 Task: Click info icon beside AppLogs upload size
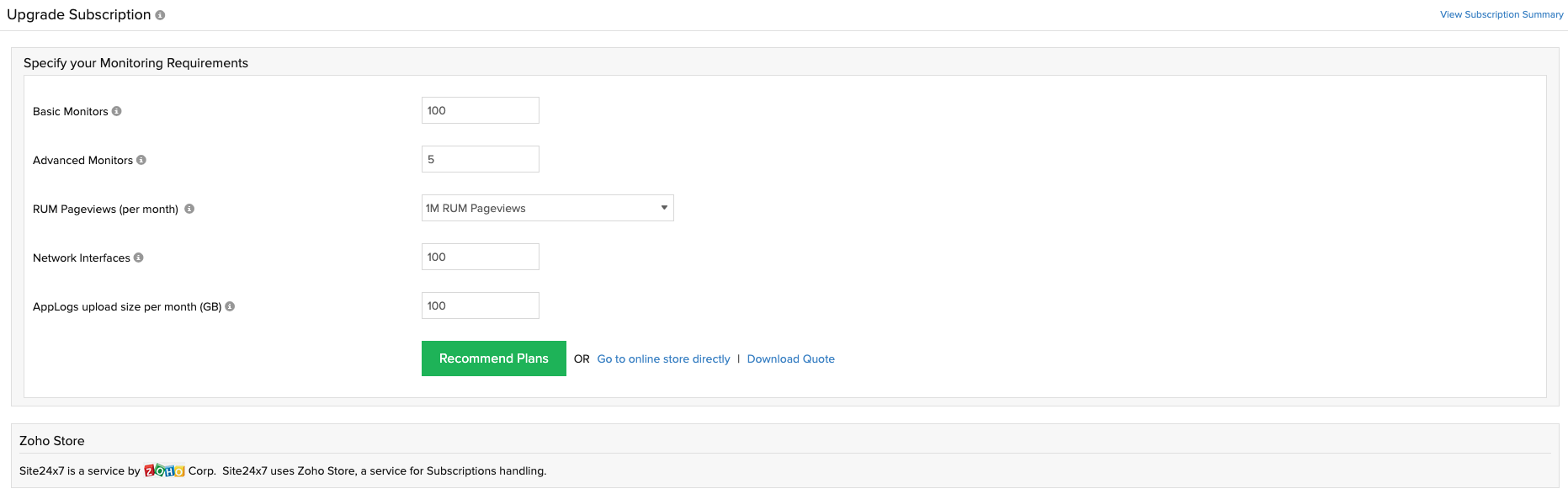(x=230, y=306)
